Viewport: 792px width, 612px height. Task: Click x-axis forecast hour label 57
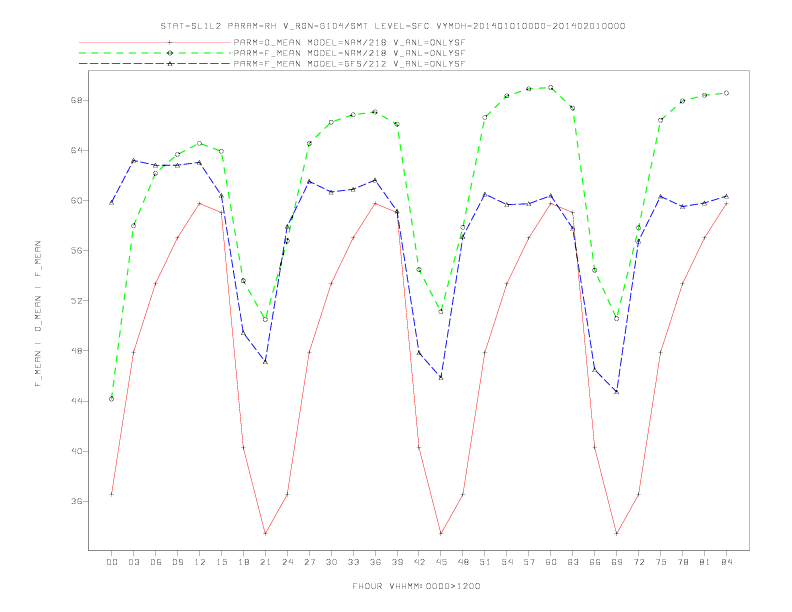tap(529, 562)
